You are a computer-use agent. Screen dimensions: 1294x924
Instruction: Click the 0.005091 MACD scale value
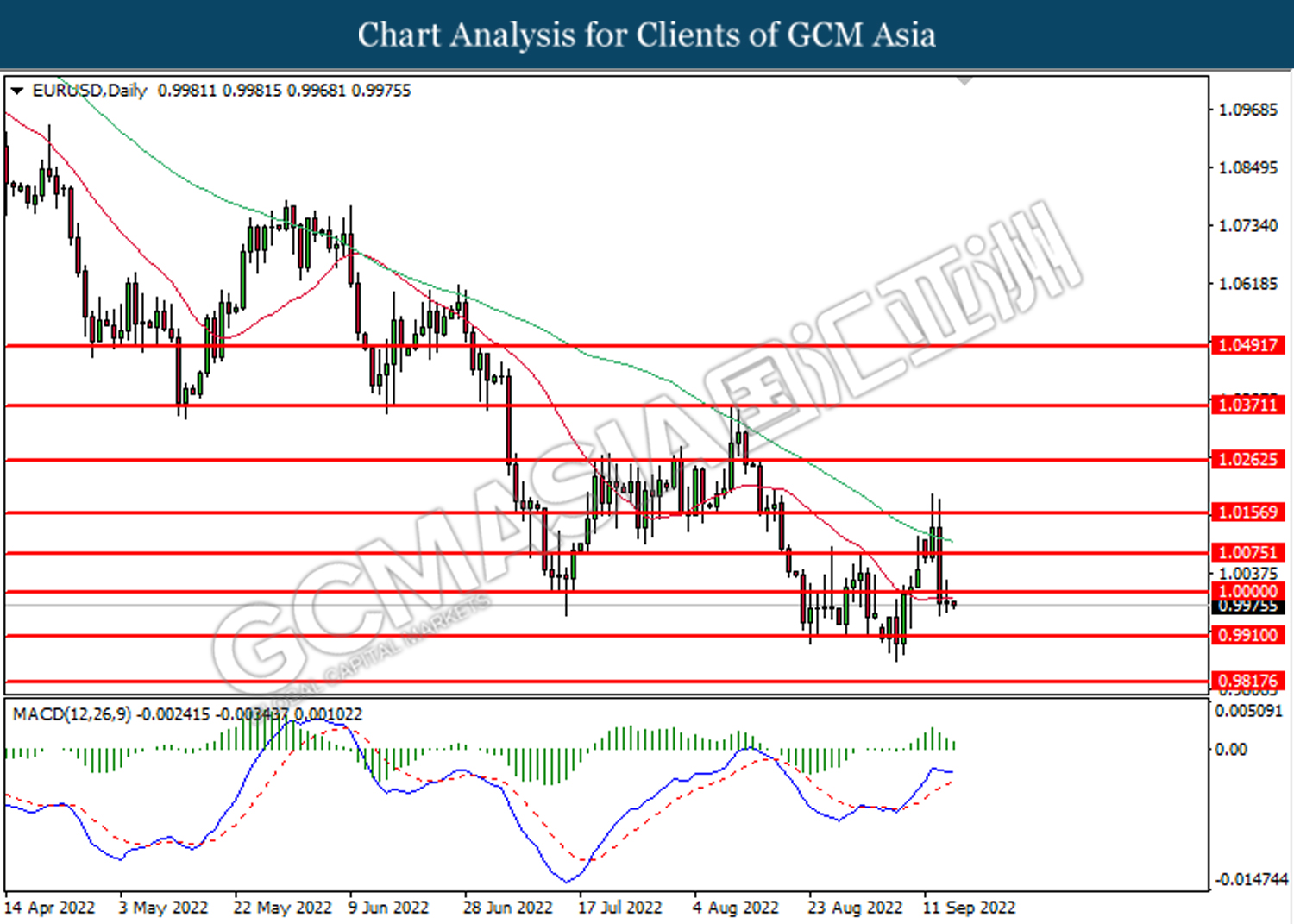pyautogui.click(x=1248, y=712)
